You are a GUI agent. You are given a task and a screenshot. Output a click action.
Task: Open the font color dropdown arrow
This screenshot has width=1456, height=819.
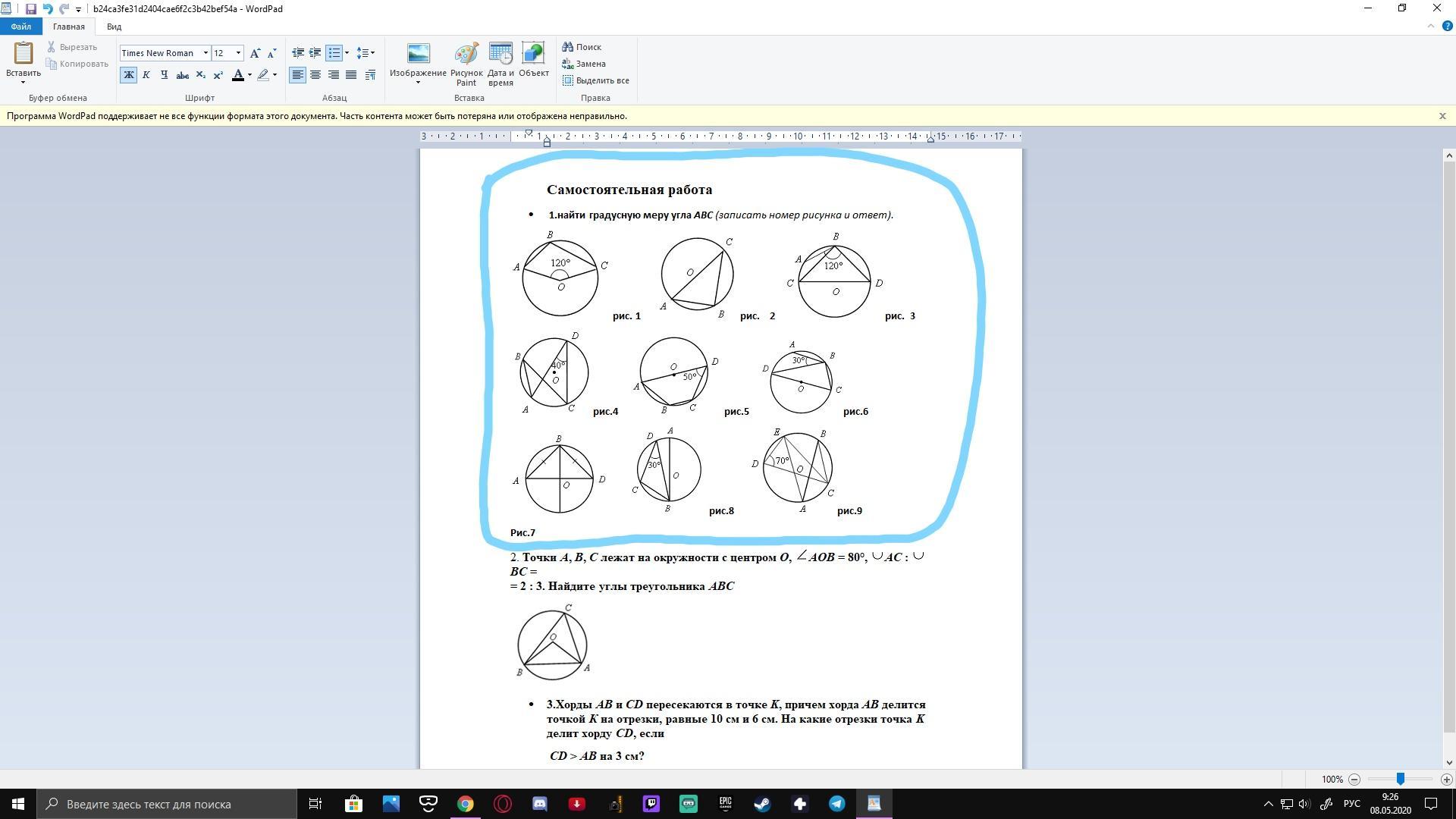tap(249, 75)
